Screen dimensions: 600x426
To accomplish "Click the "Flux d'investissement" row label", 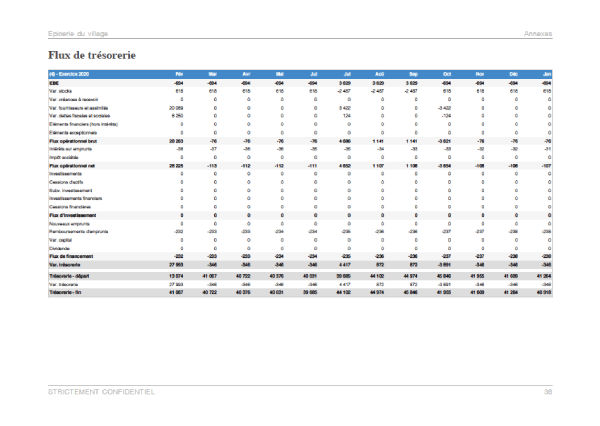I will click(73, 215).
